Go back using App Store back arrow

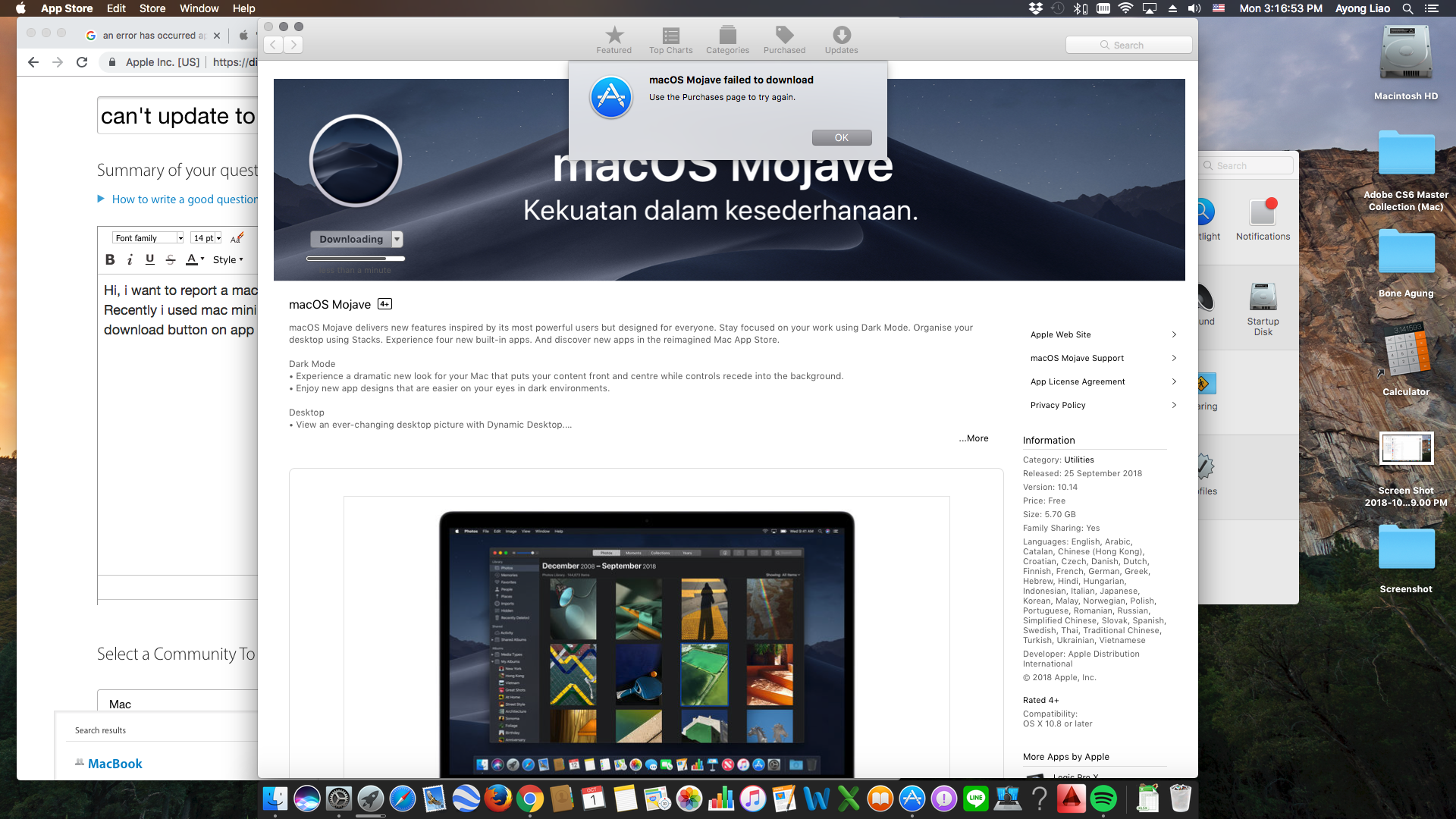(x=274, y=45)
